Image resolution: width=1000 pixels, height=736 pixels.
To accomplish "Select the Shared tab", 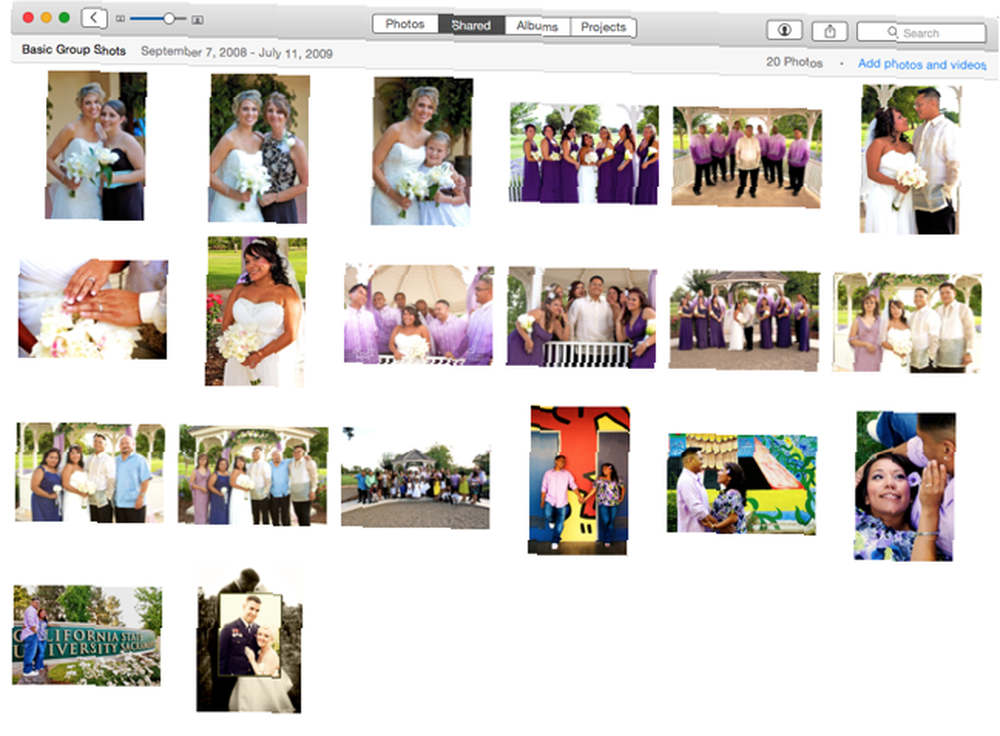I will click(471, 25).
